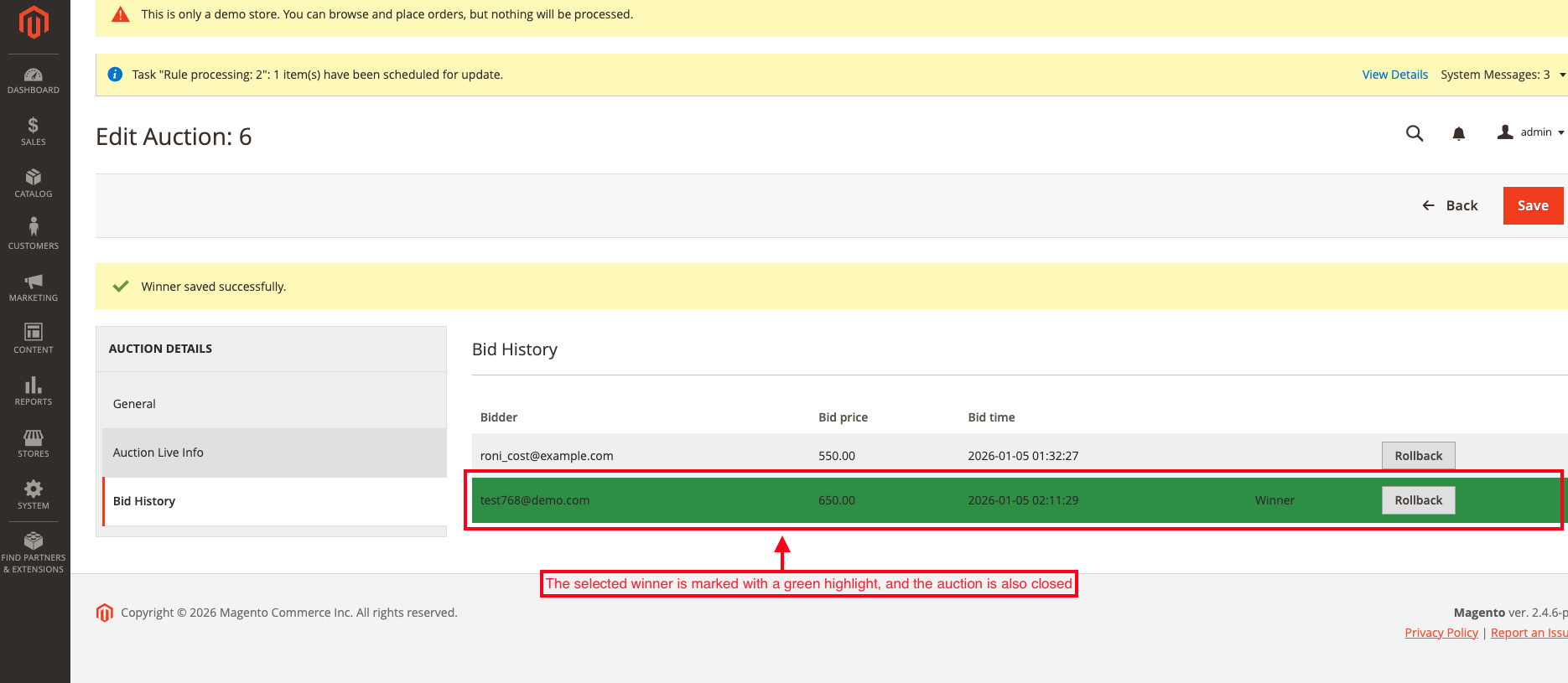
Task: Open the Privacy Policy link
Action: pyautogui.click(x=1441, y=633)
